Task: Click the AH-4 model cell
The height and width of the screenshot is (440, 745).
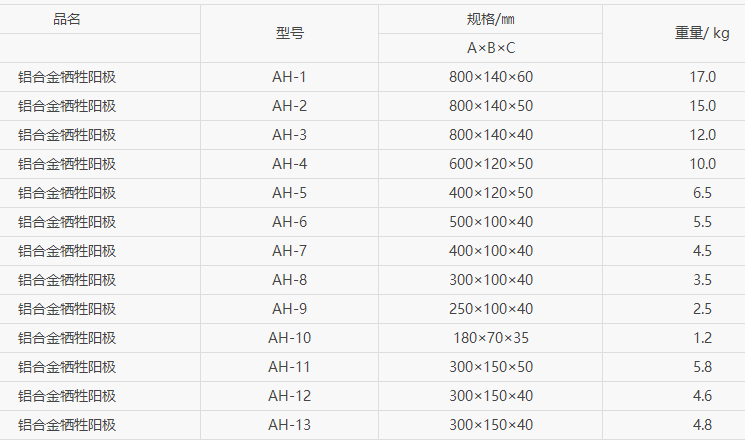Action: tap(290, 164)
